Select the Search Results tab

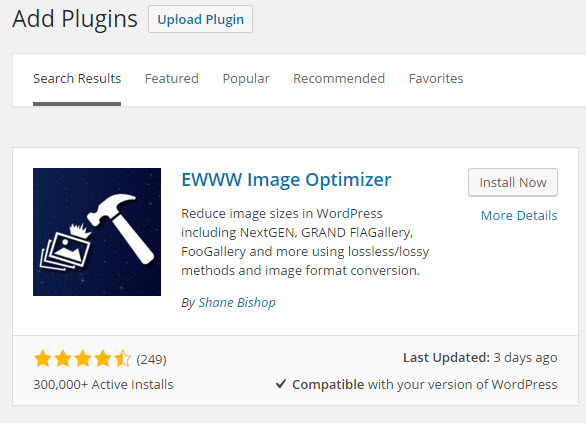tap(77, 78)
